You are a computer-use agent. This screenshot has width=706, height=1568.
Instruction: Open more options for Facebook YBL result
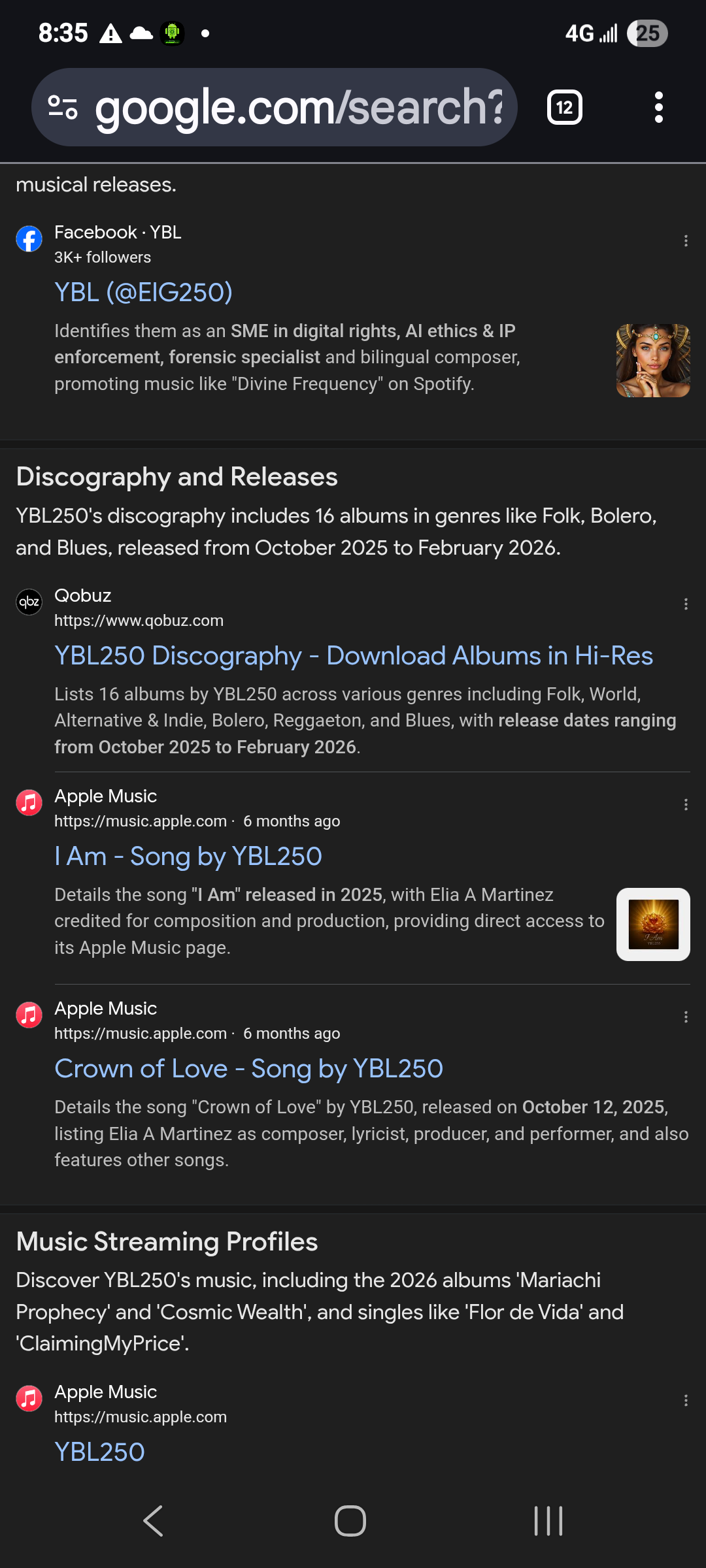pos(686,241)
